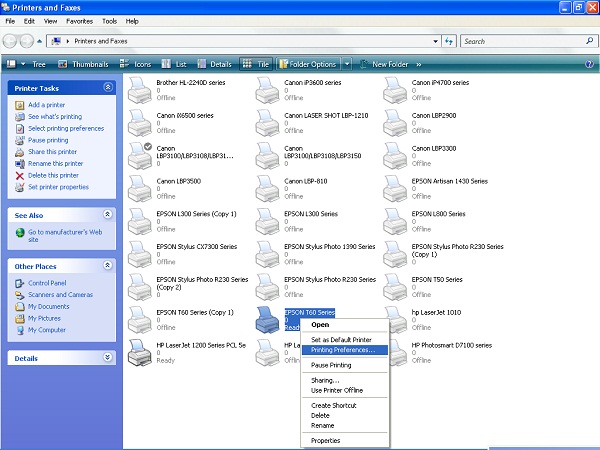
Task: Open the address bar dropdown arrow
Action: 435,41
